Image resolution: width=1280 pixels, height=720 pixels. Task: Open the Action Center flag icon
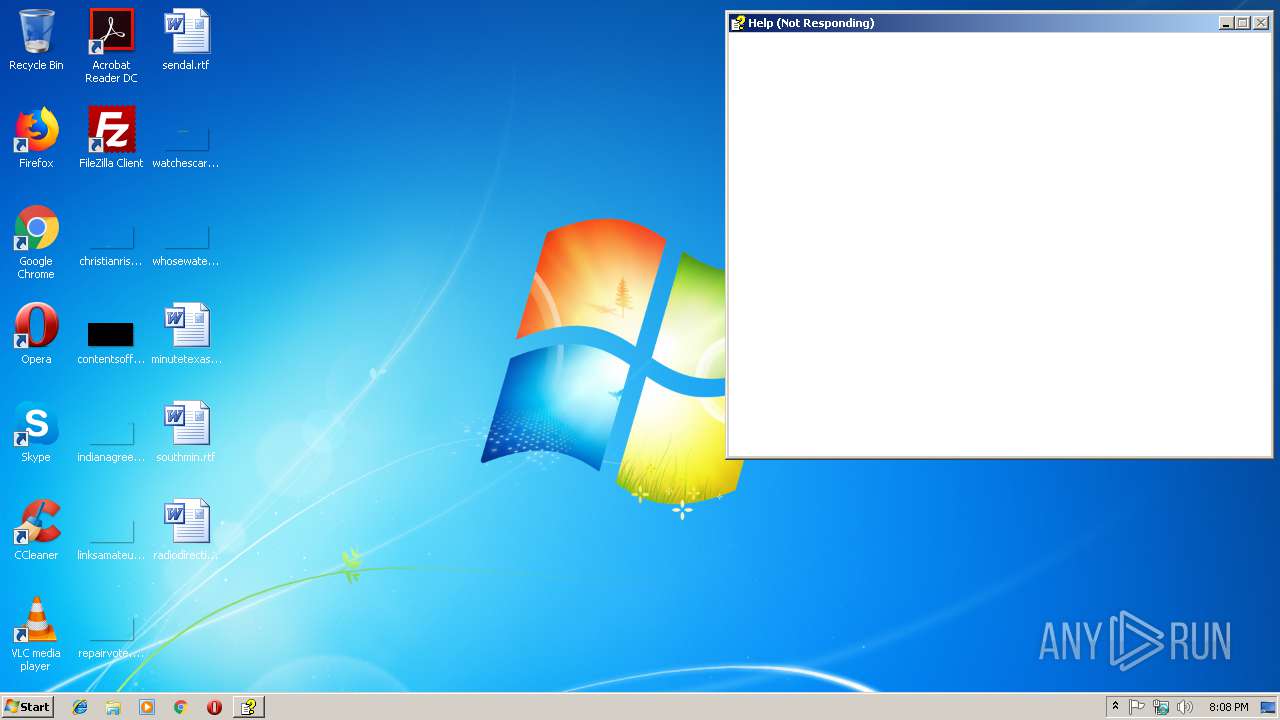pos(1137,707)
